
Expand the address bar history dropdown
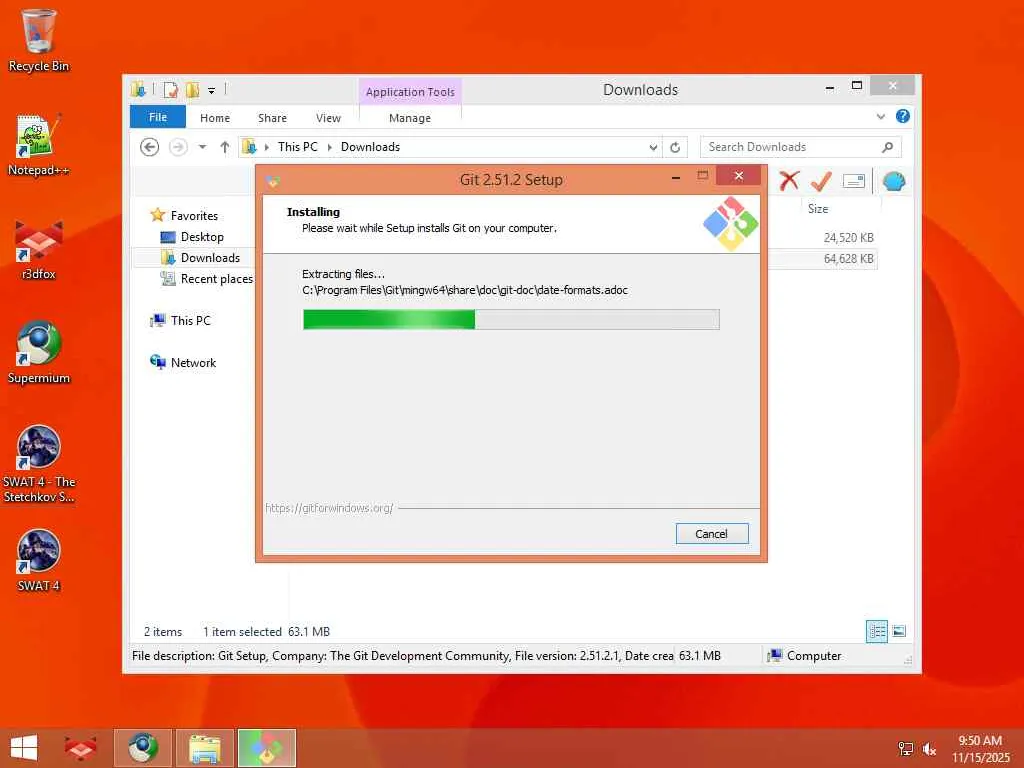click(653, 148)
